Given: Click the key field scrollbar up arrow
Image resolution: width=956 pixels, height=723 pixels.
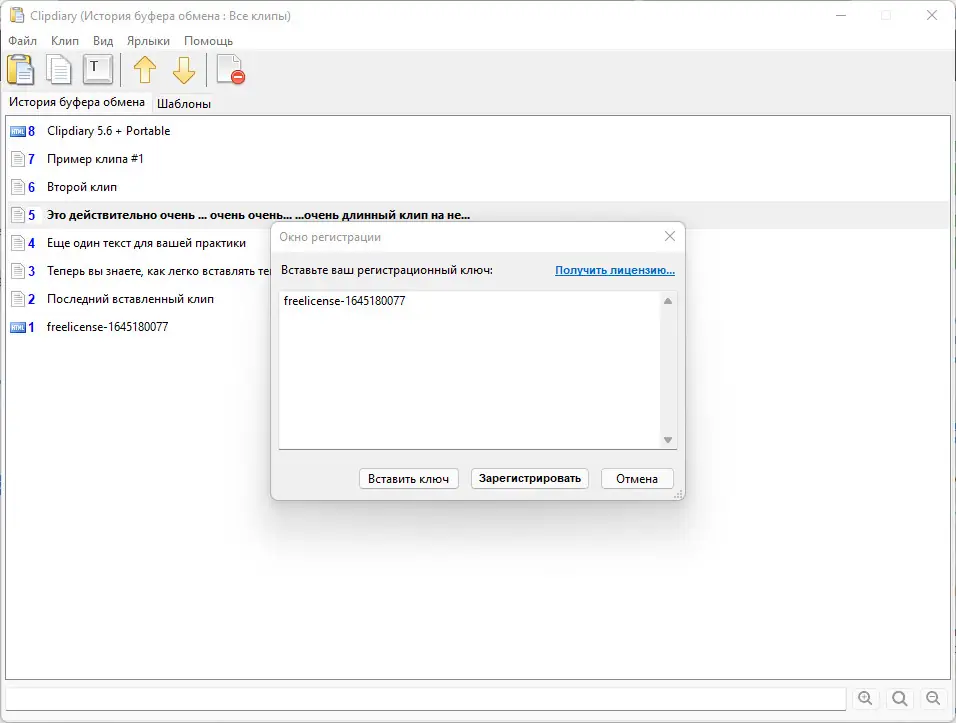Looking at the screenshot, I should click(668, 301).
